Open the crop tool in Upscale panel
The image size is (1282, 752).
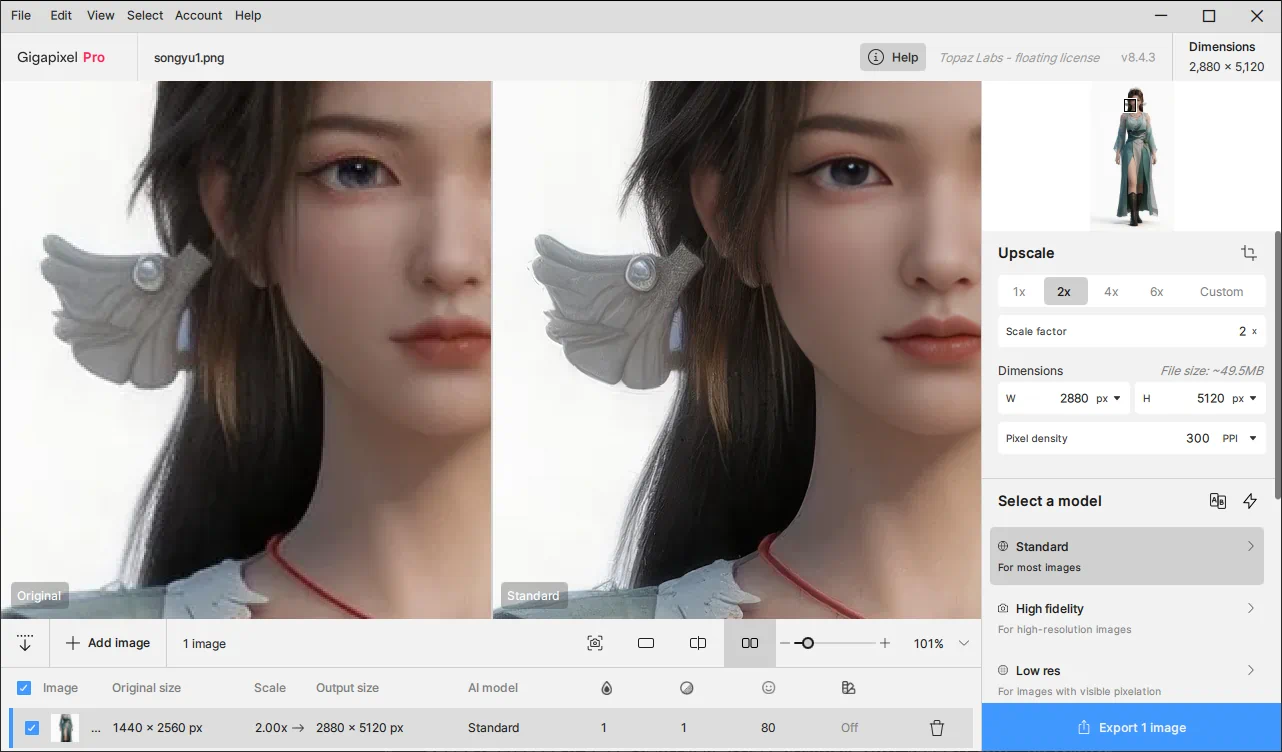point(1249,253)
